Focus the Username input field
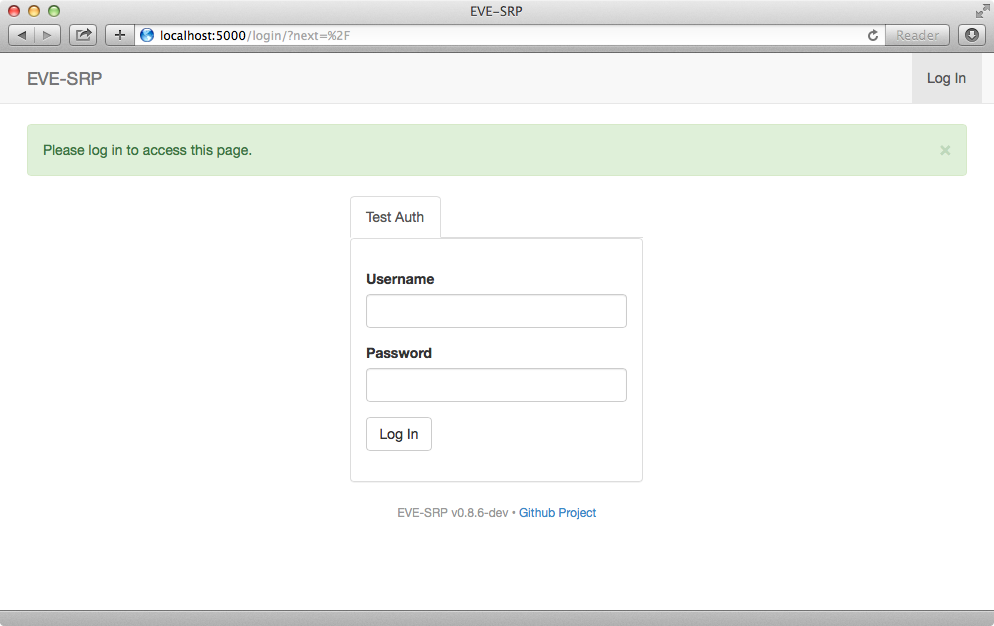 coord(496,311)
